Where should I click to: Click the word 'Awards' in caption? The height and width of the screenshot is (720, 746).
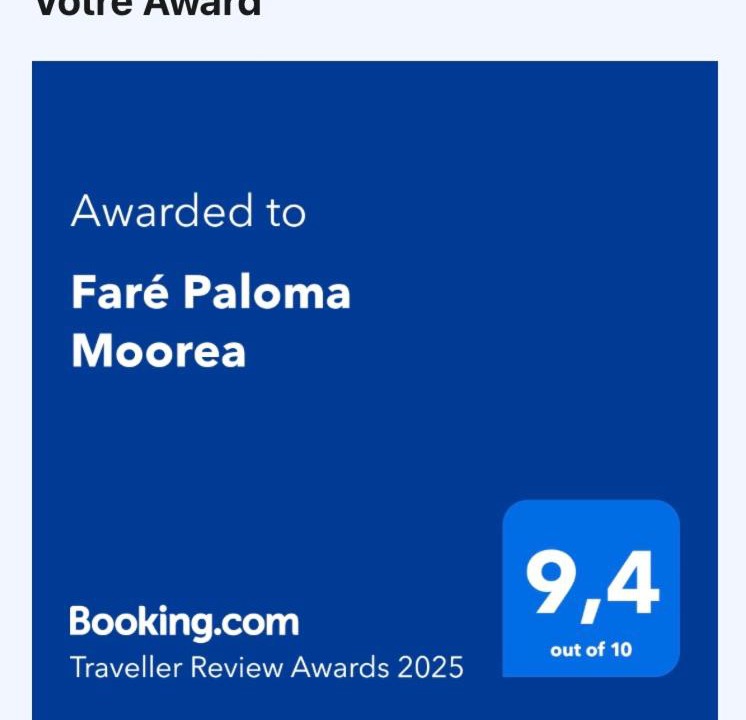[340, 667]
